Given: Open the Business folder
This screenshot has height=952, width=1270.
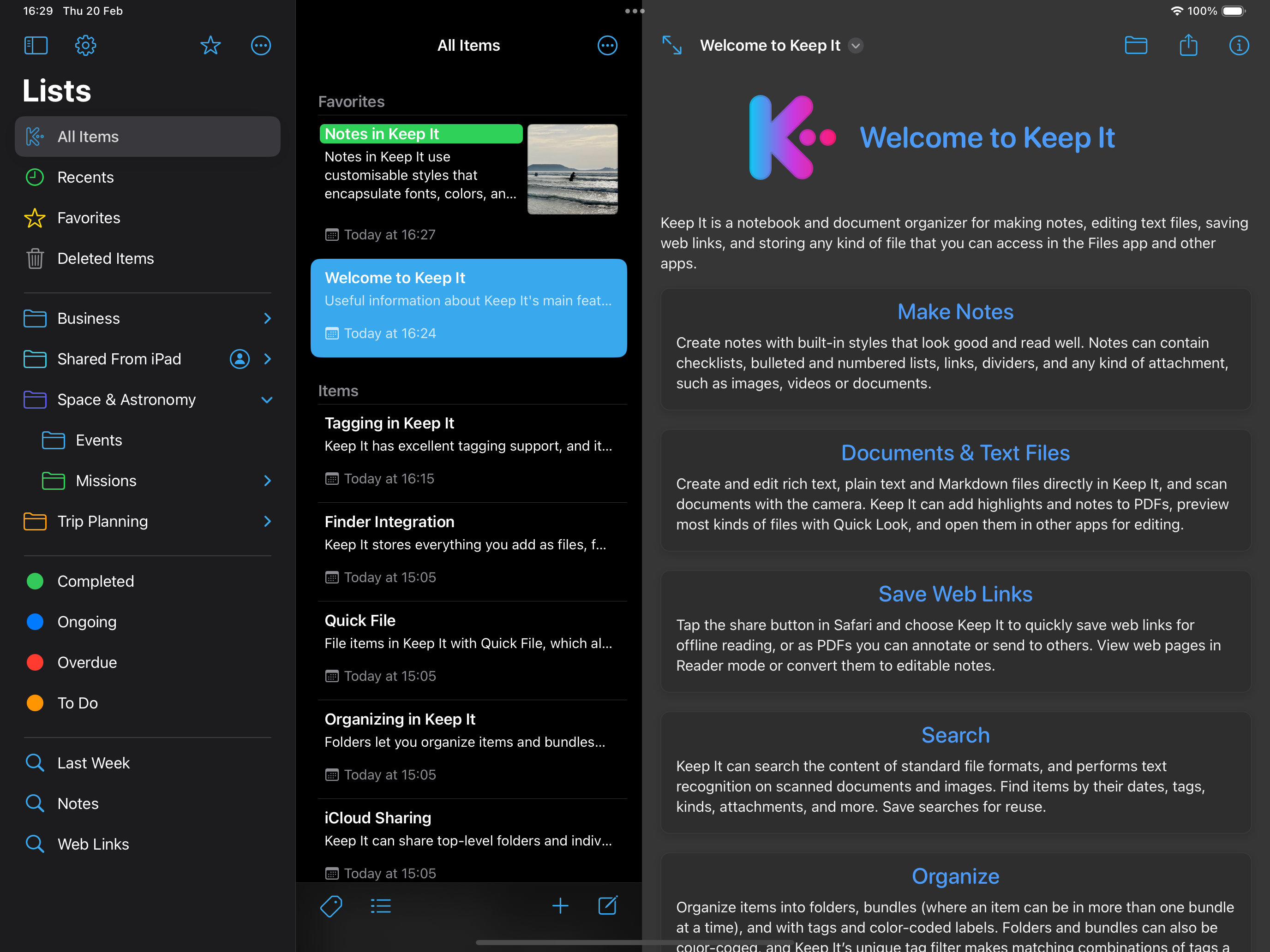Looking at the screenshot, I should pyautogui.click(x=148, y=318).
